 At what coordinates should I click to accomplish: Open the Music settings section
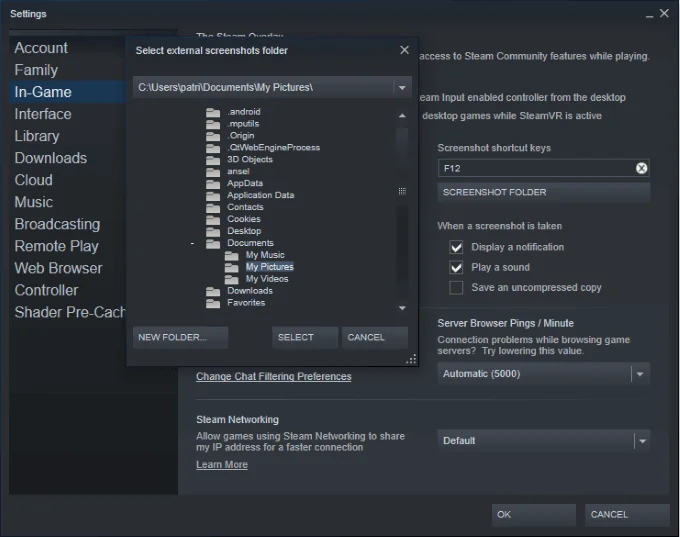coord(33,202)
